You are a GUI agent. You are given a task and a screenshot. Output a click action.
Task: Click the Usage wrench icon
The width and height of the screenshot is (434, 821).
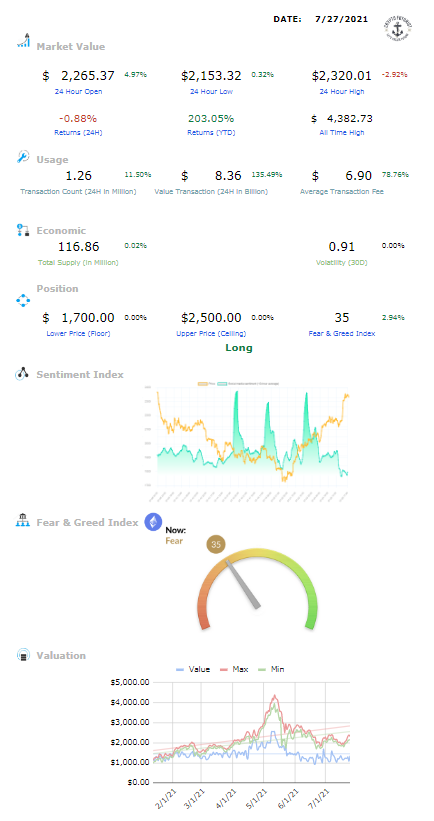24,157
